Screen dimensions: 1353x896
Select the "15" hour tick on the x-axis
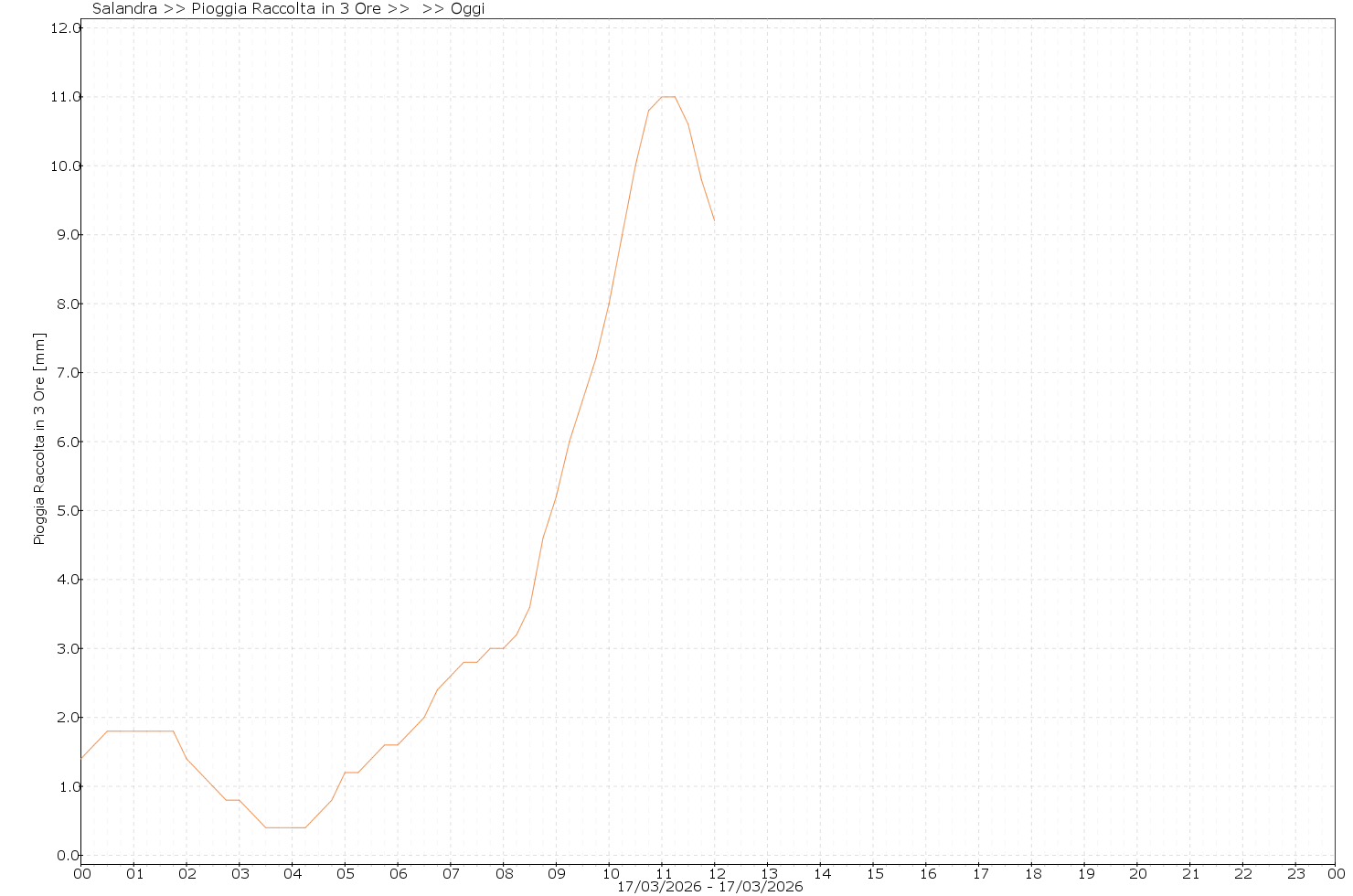[x=874, y=874]
